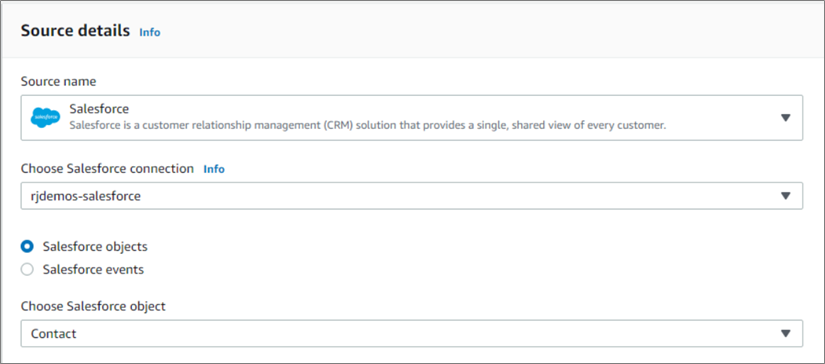The width and height of the screenshot is (825, 364).
Task: Click the Salesforce CRM description text
Action: 368,126
